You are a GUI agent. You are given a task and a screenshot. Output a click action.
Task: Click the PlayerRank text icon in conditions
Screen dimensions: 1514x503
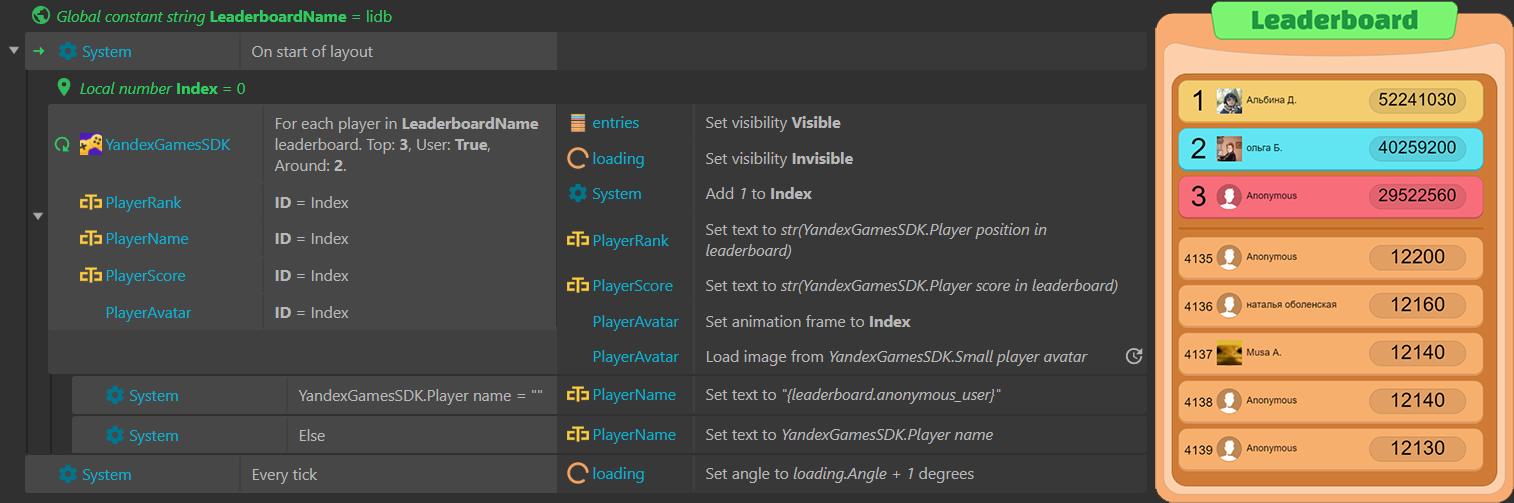90,203
